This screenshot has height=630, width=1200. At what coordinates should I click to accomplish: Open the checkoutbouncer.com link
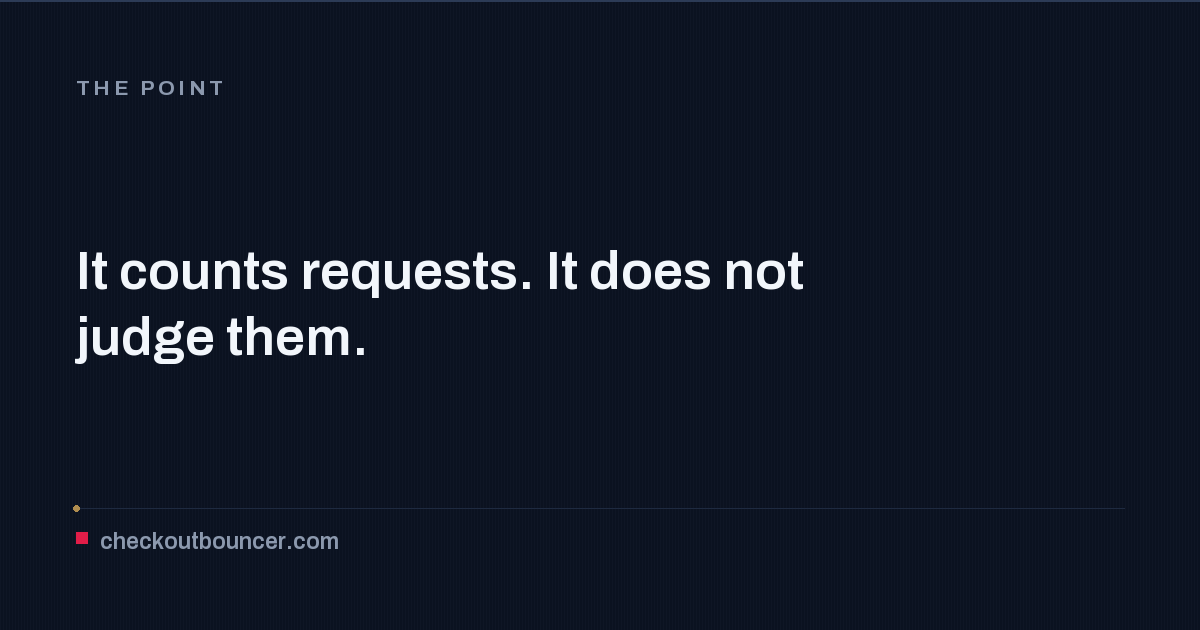point(219,541)
